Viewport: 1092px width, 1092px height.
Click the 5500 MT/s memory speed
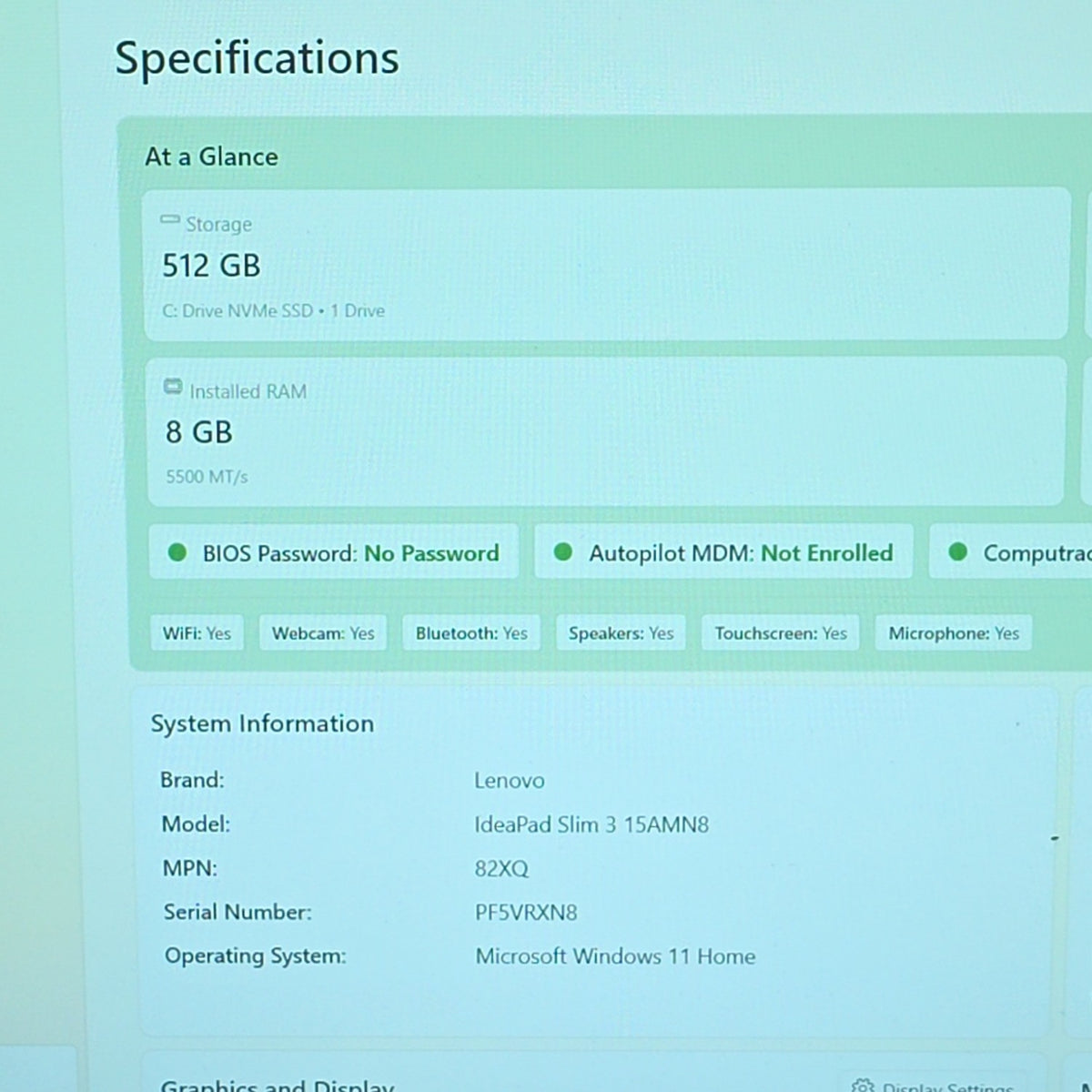coord(207,477)
